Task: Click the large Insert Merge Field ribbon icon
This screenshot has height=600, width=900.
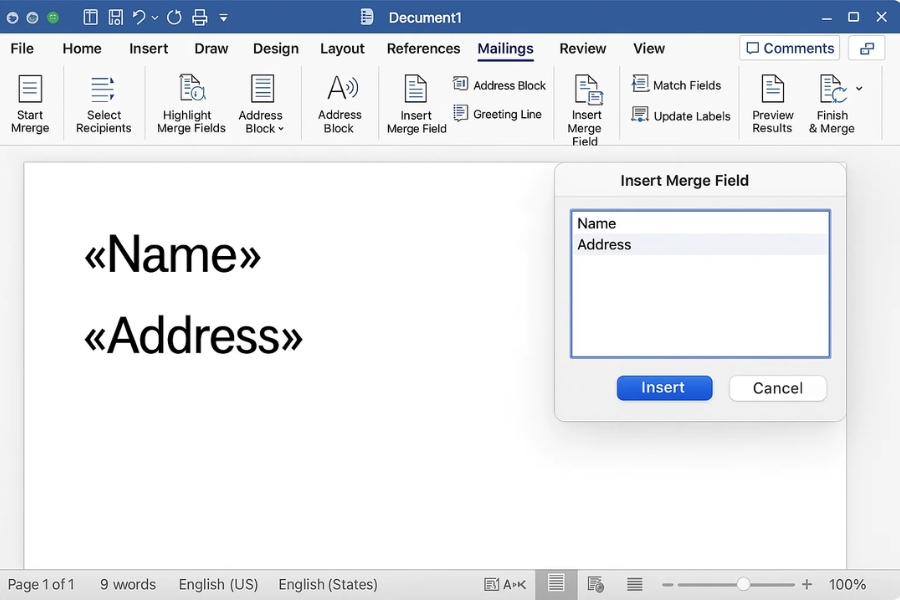Action: (x=586, y=103)
